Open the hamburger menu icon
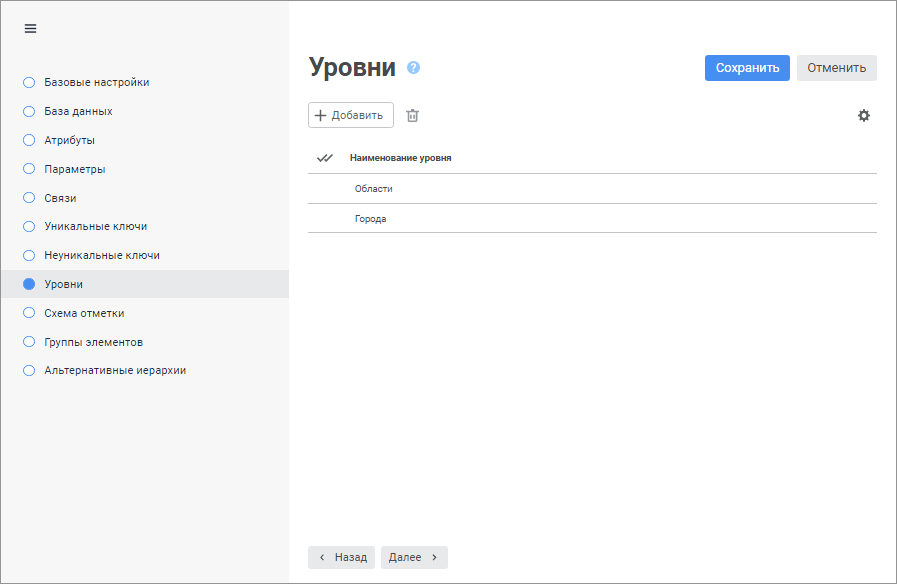 (x=30, y=28)
